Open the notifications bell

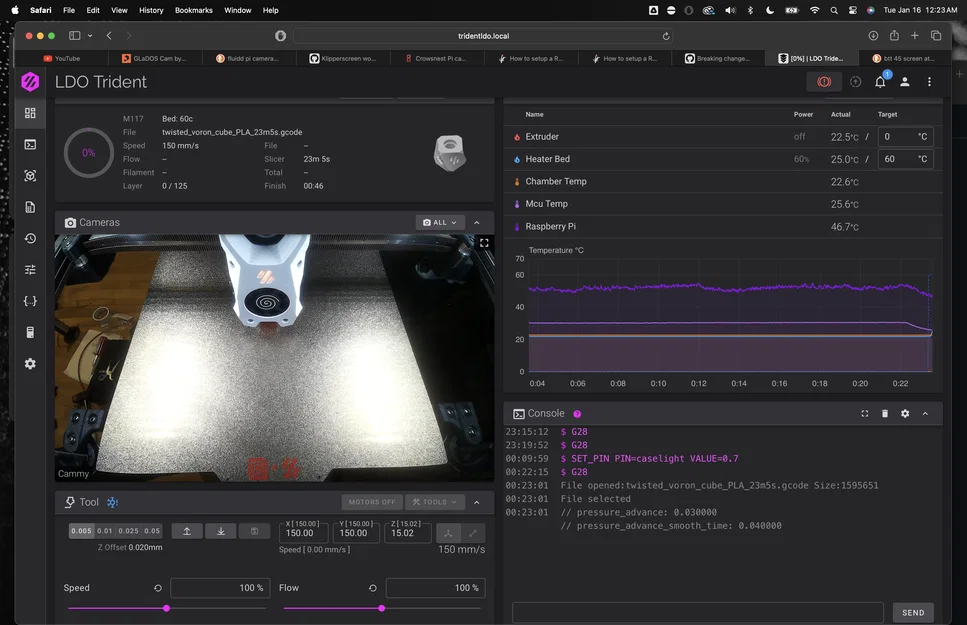881,81
